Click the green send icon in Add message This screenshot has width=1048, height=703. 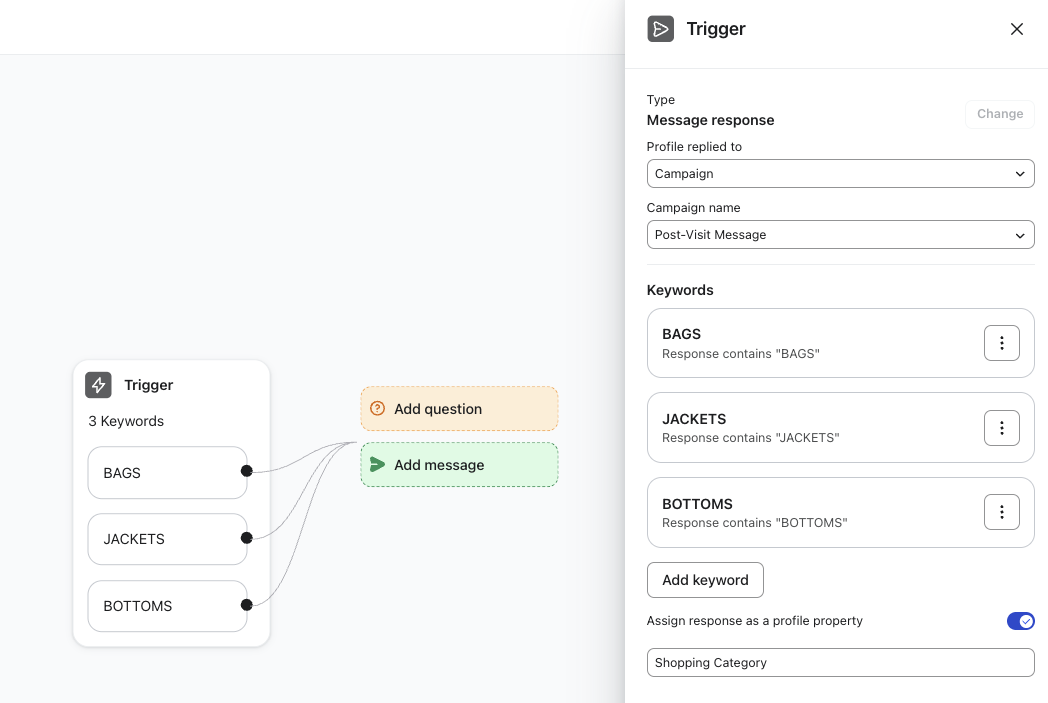pos(377,465)
